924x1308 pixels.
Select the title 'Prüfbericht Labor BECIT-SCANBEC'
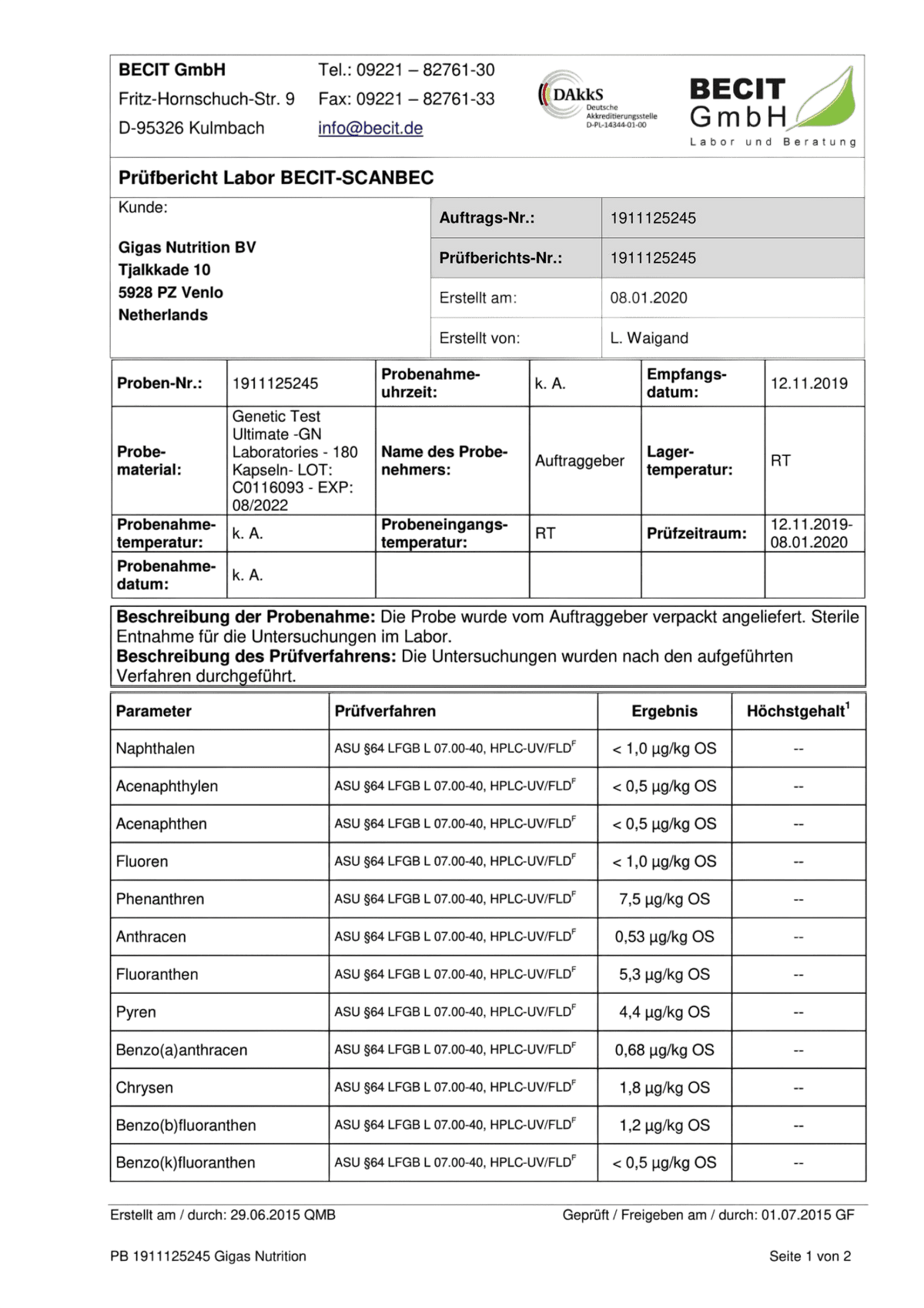tap(276, 178)
